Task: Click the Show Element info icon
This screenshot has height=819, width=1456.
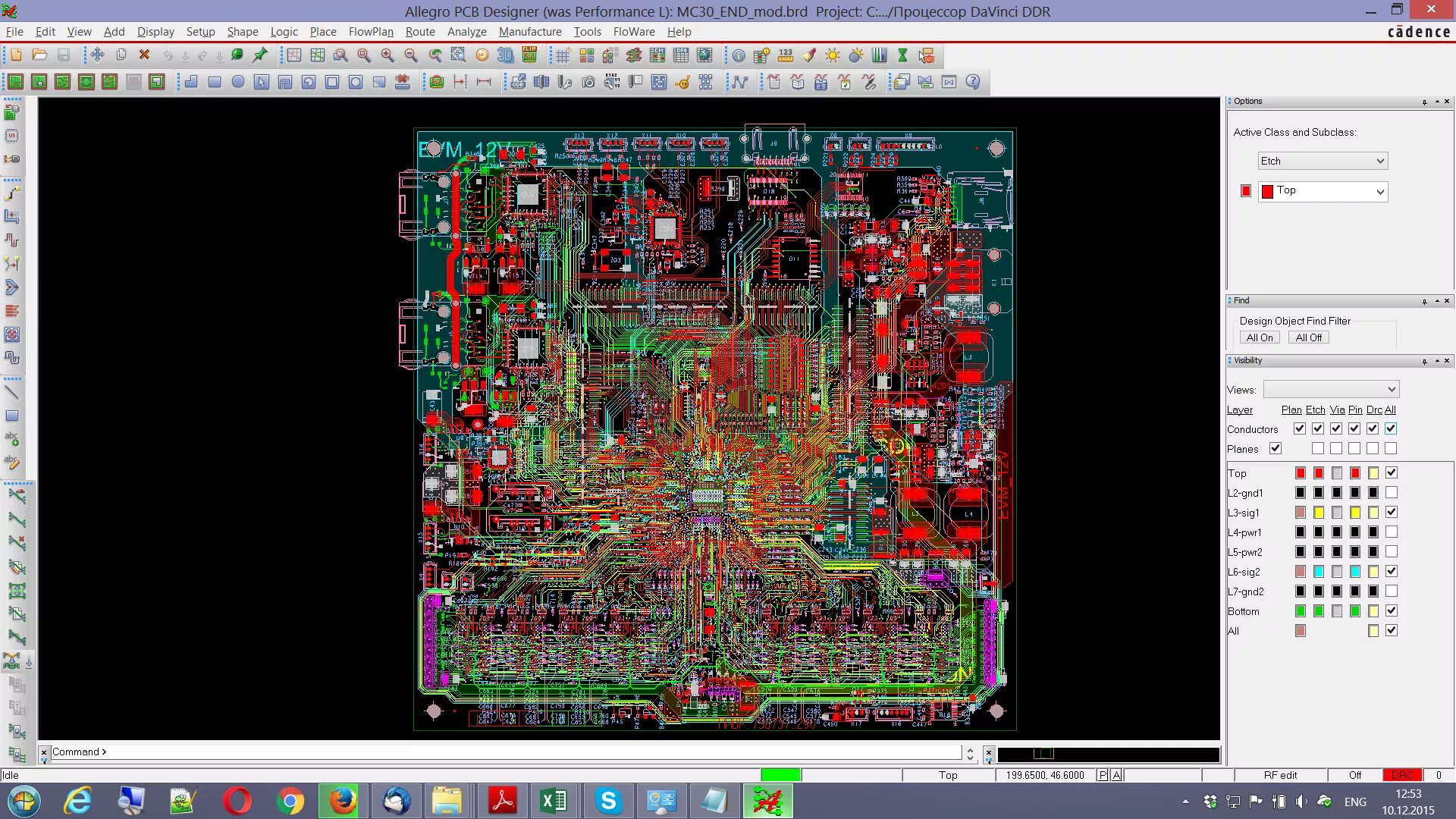Action: pos(738,55)
